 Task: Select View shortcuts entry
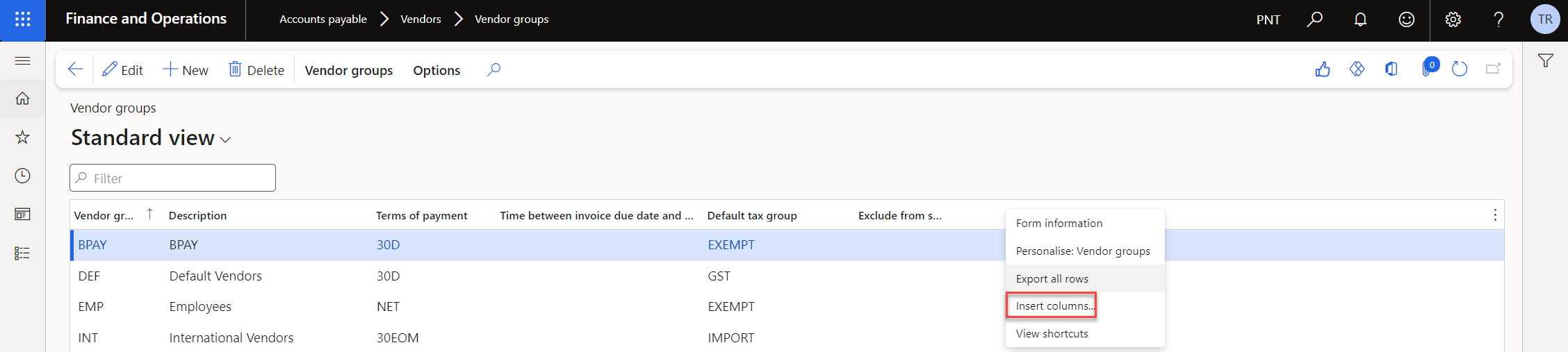(x=1085, y=333)
